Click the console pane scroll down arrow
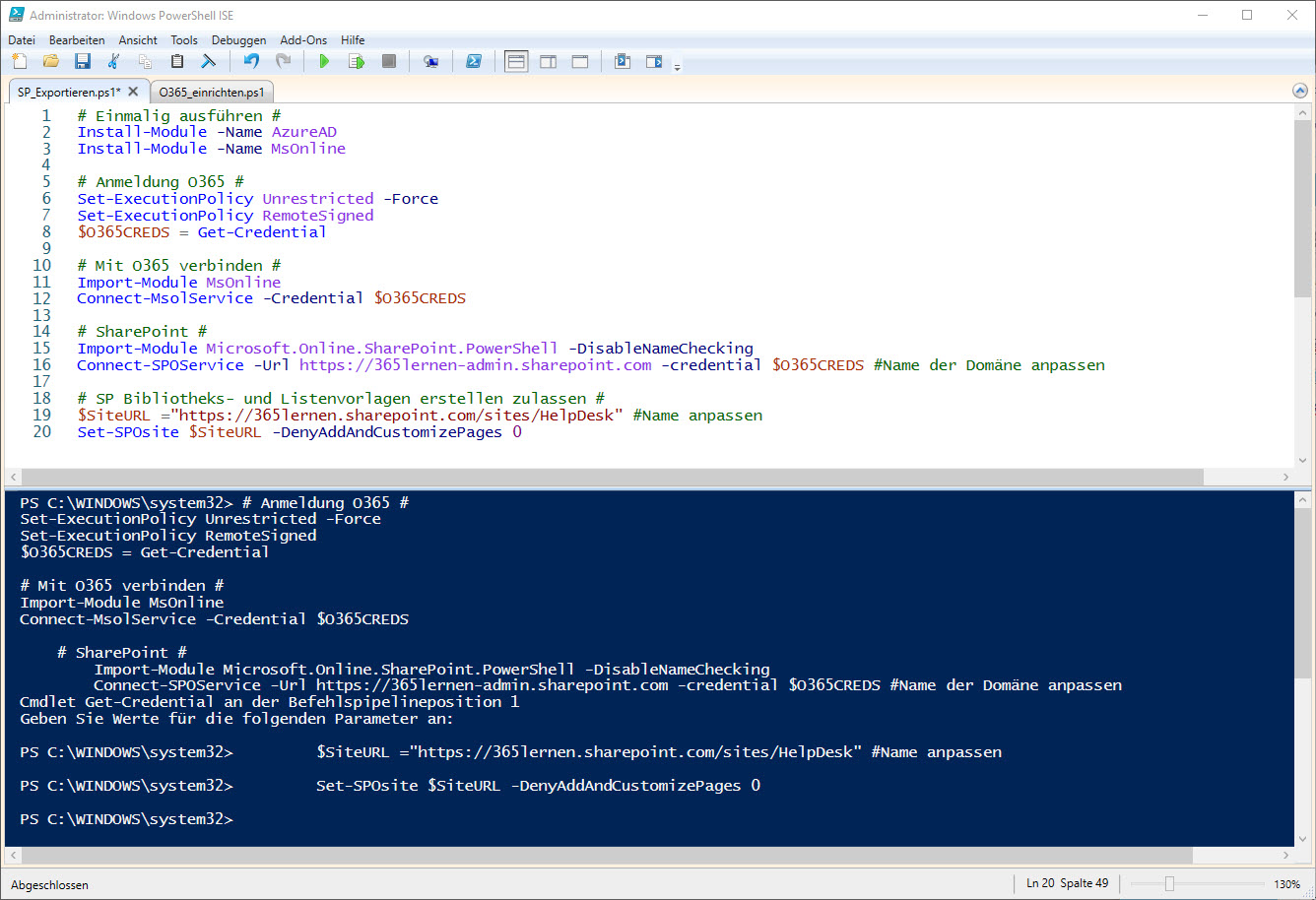Screen dimensions: 1316x900 1302,837
